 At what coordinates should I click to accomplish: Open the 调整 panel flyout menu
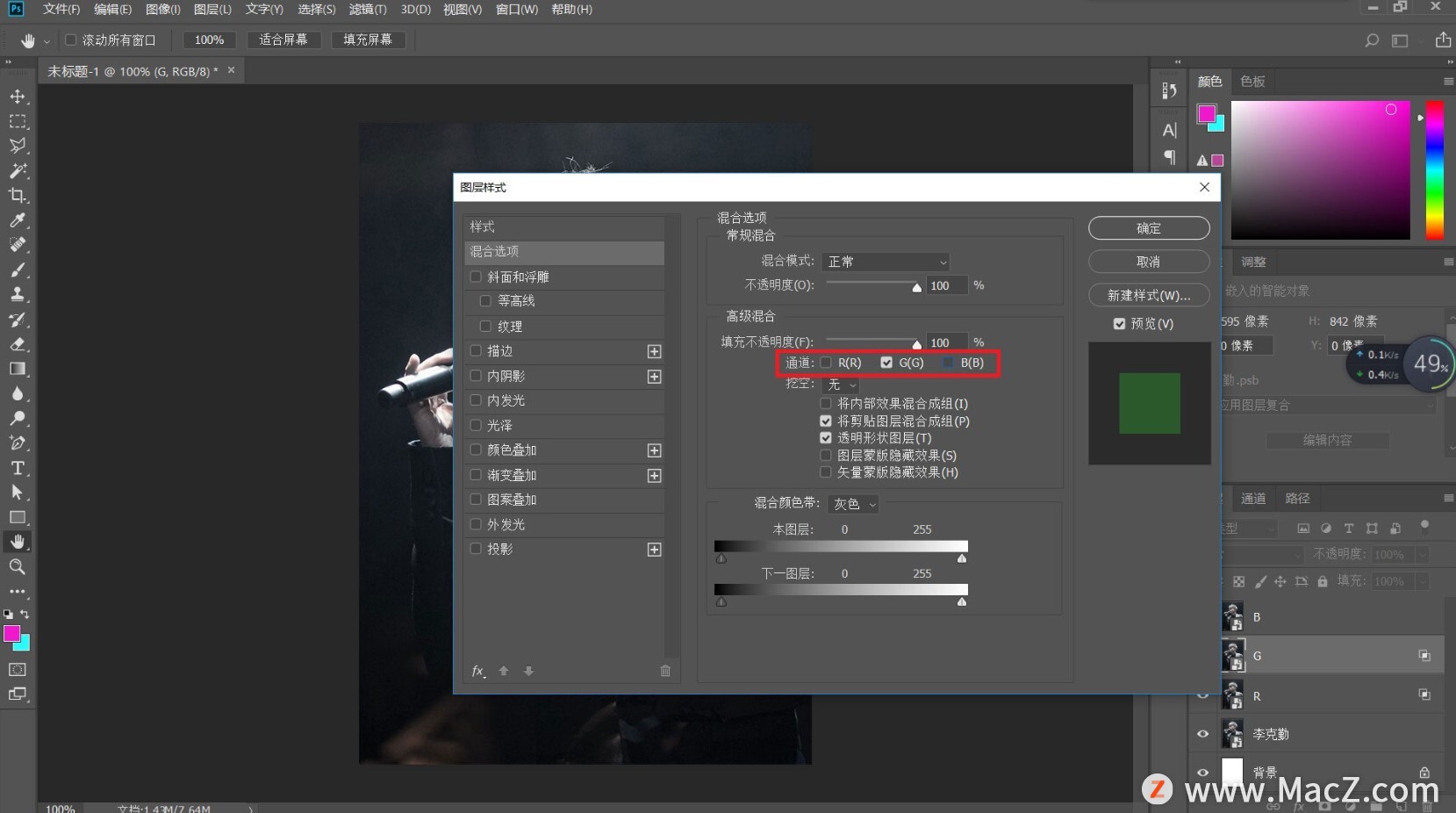tap(1448, 262)
